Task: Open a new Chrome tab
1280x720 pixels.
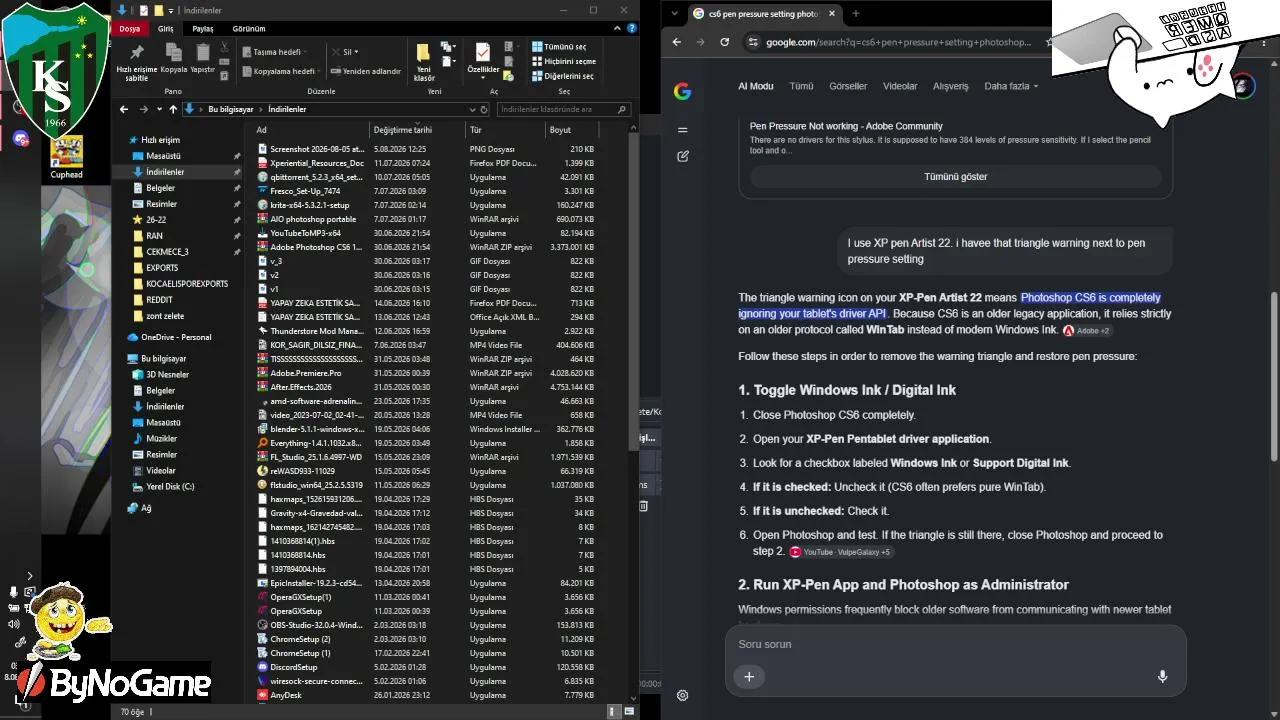Action: click(855, 14)
